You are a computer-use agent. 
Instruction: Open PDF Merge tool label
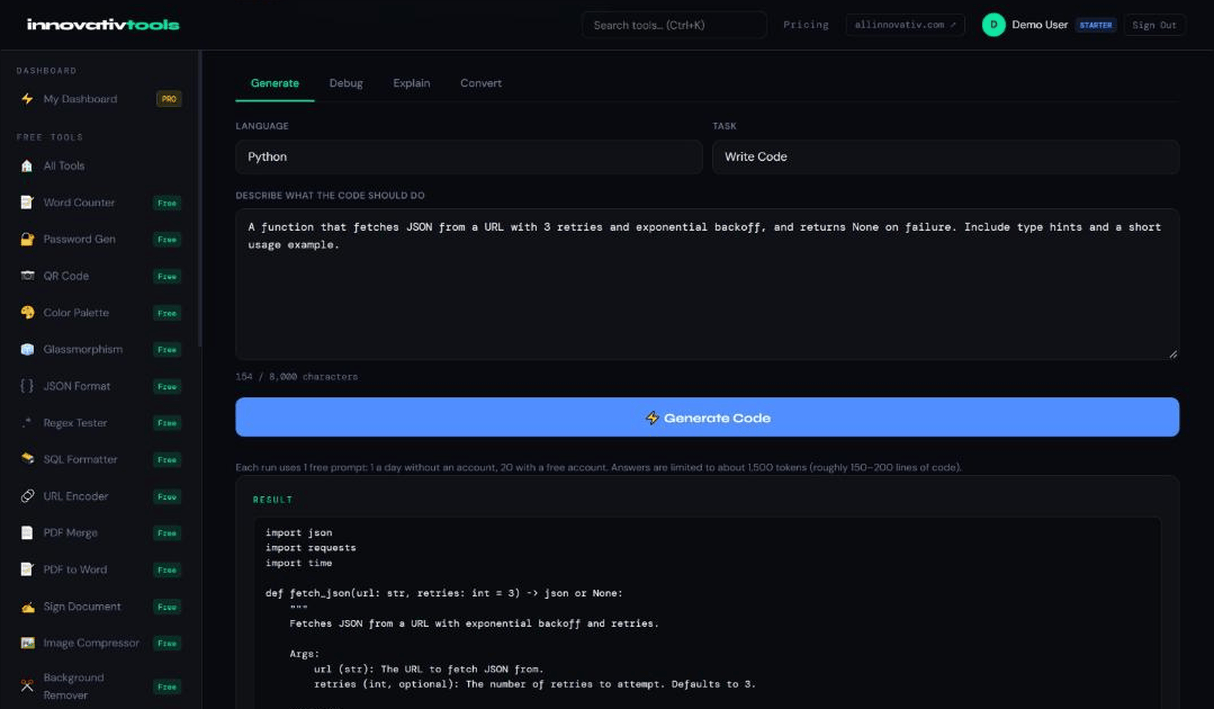(x=70, y=533)
